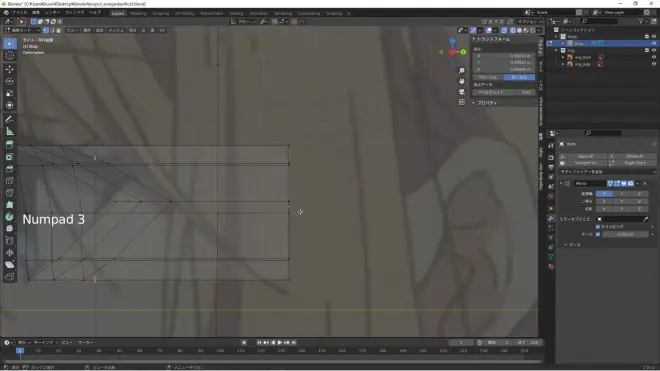Viewport: 660px width, 371px height.
Task: Toggle X-ray display in viewport header
Action: 504,30
